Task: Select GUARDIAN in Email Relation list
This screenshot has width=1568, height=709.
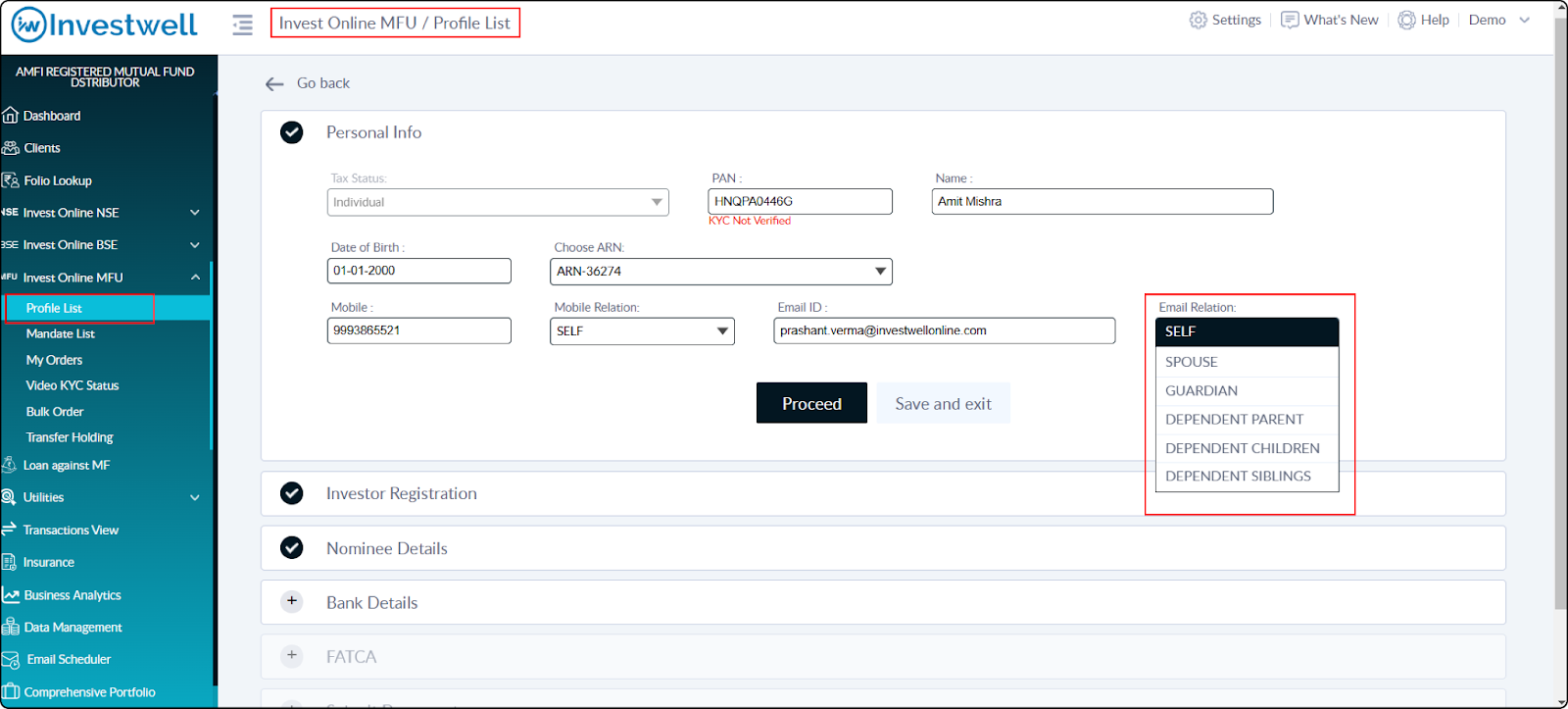Action: point(1247,390)
